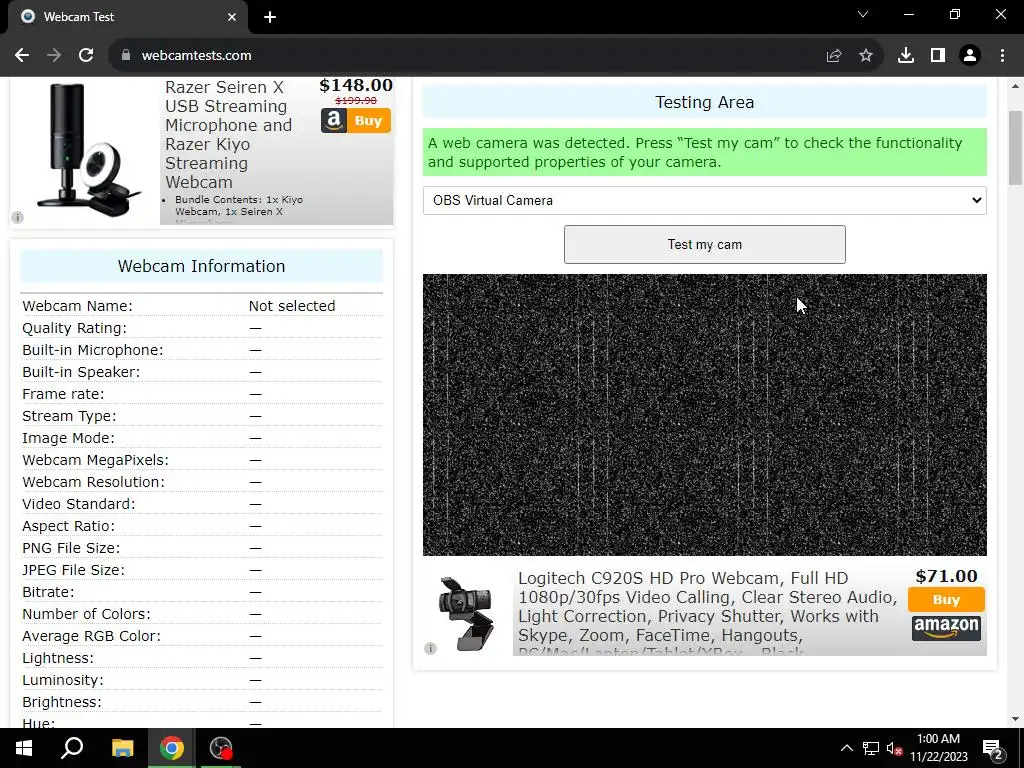Open the Windows Start menu
This screenshot has height=768, width=1024.
click(x=24, y=748)
